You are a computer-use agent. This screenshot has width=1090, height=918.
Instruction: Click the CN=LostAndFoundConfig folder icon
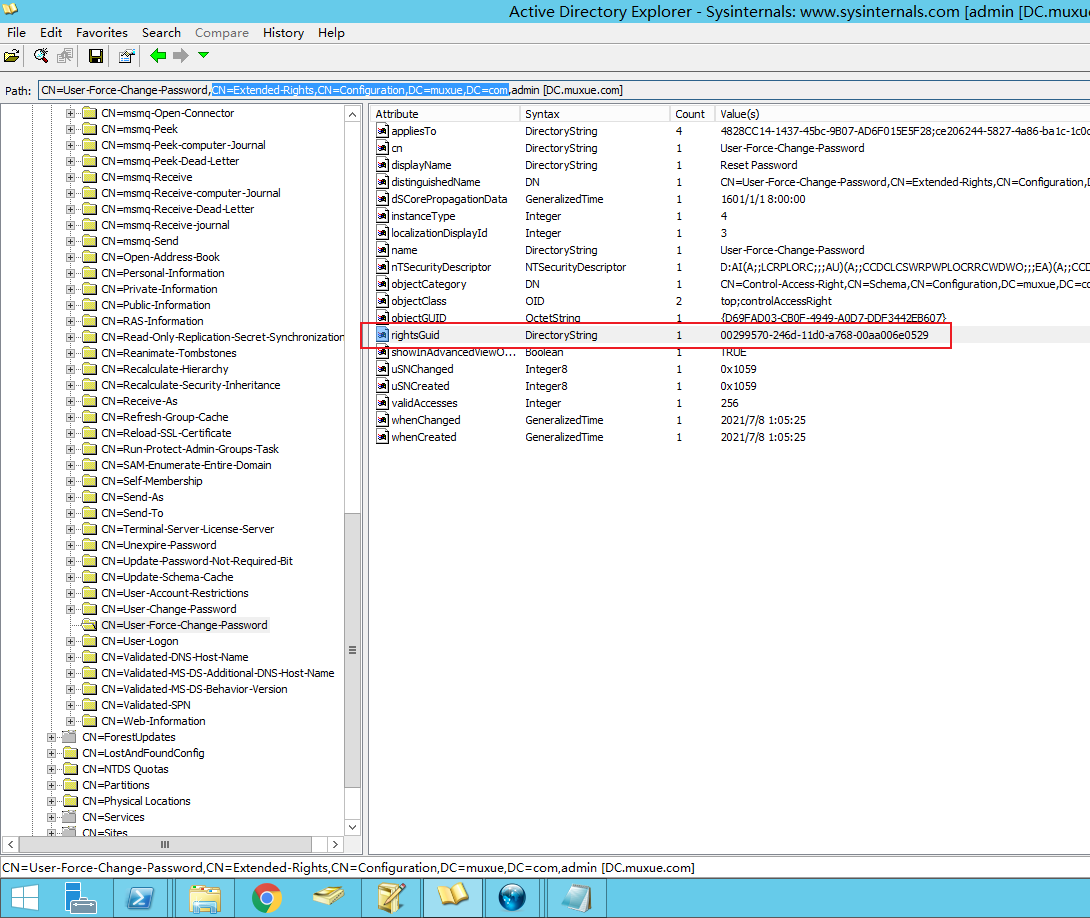coord(70,753)
